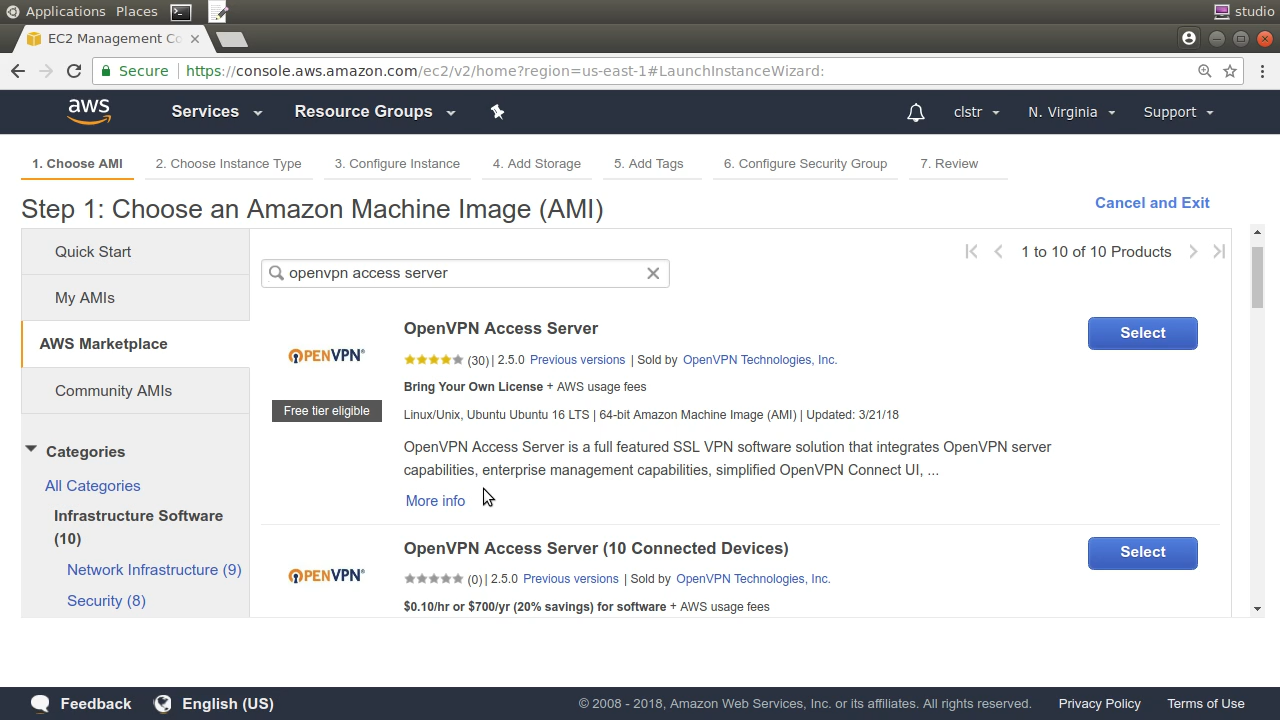Bookmark this page with star icon

click(x=1230, y=71)
